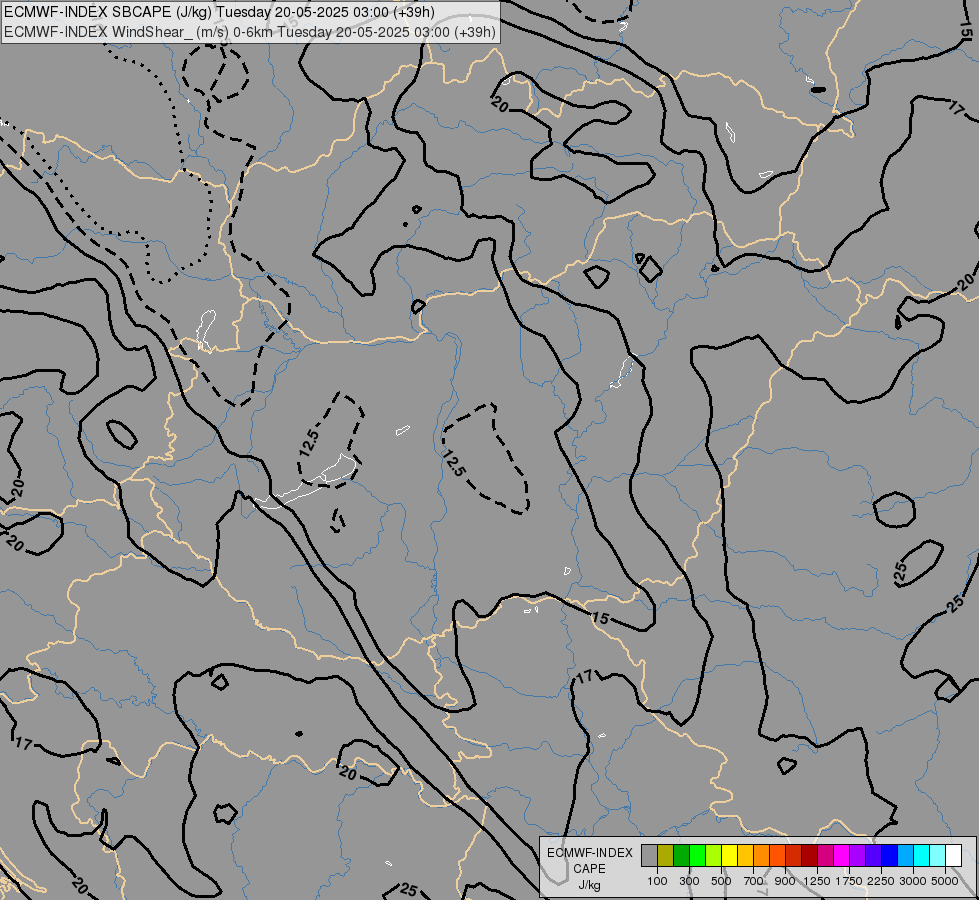Click the sky blue swatch left of 3000

[x=905, y=855]
